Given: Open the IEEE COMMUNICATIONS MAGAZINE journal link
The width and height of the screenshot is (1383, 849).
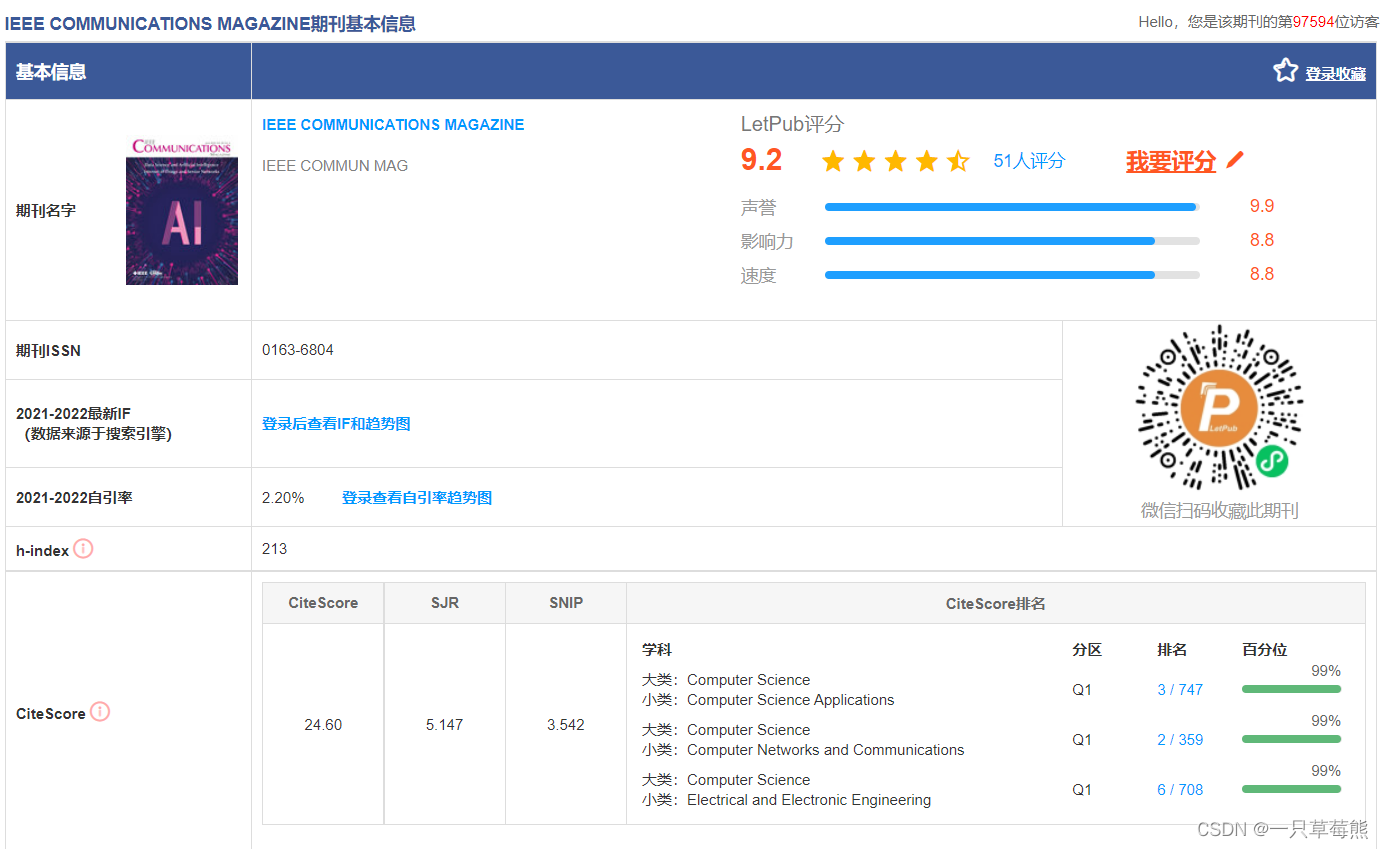Looking at the screenshot, I should pos(393,125).
